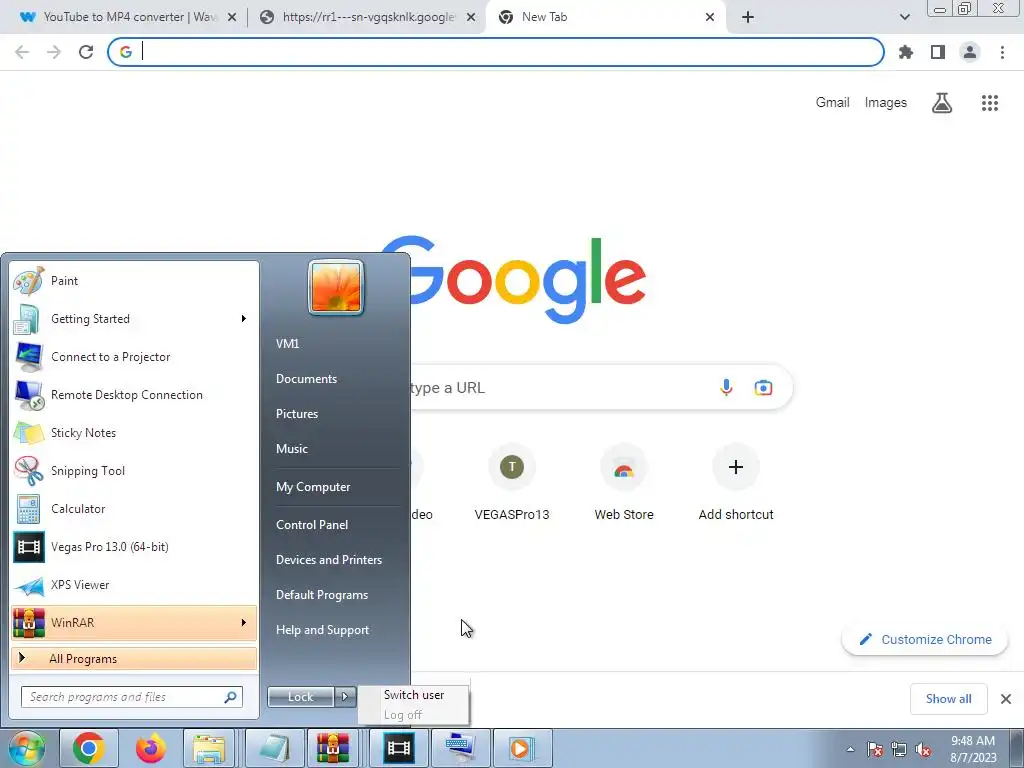
Task: Open Search Labs flask icon
Action: click(x=942, y=103)
